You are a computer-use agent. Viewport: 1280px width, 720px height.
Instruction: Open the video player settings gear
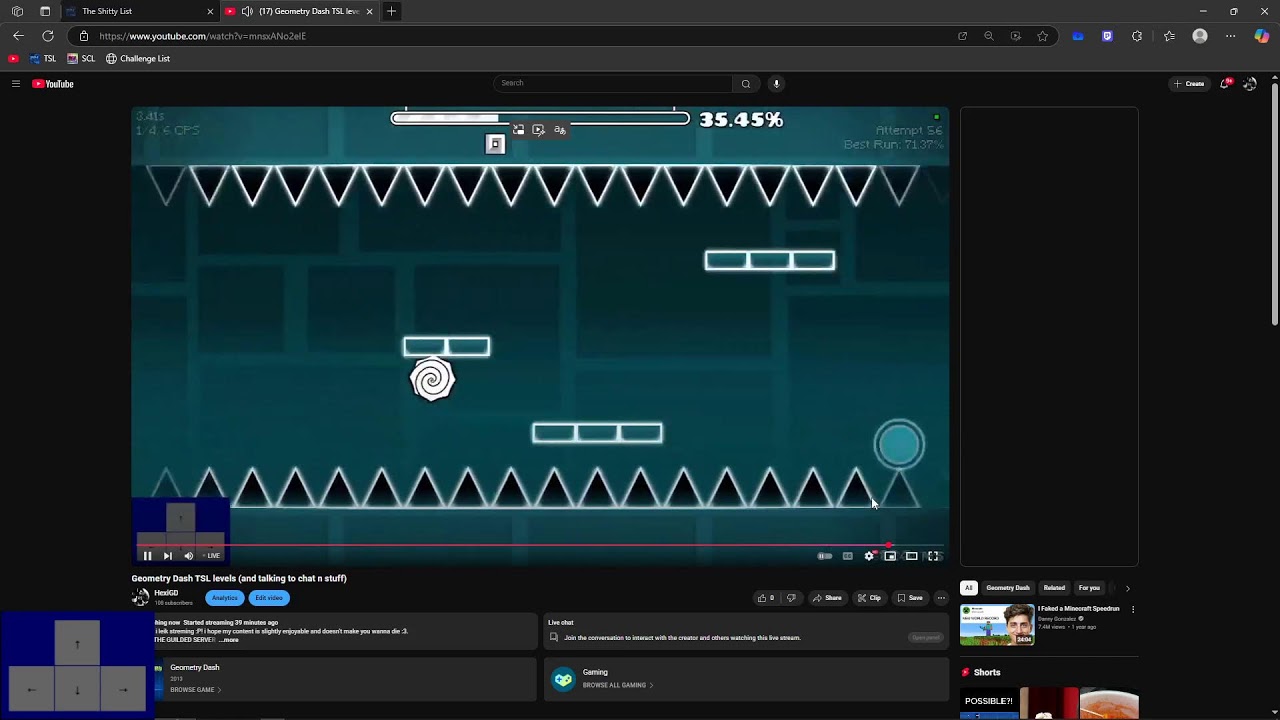tap(870, 556)
